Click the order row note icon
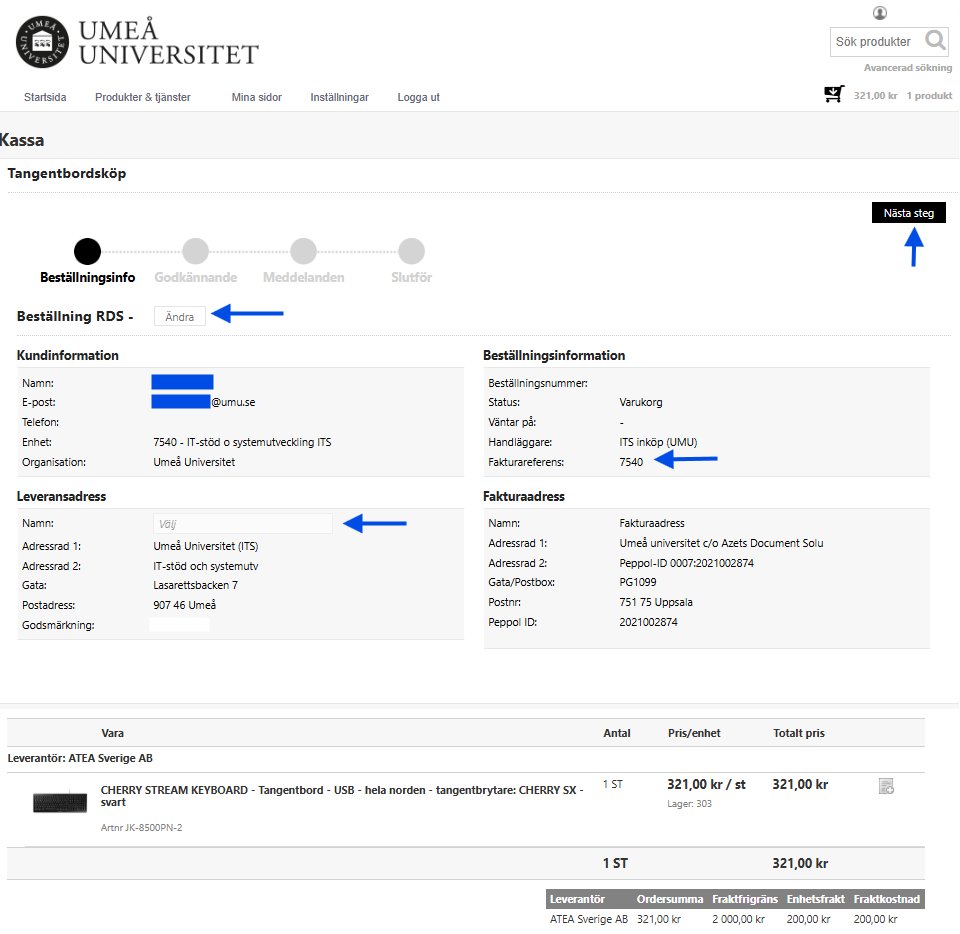 (886, 786)
